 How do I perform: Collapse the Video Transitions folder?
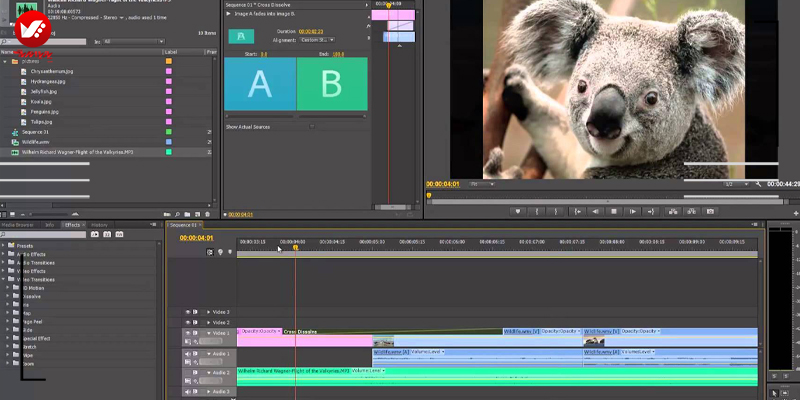(4, 279)
